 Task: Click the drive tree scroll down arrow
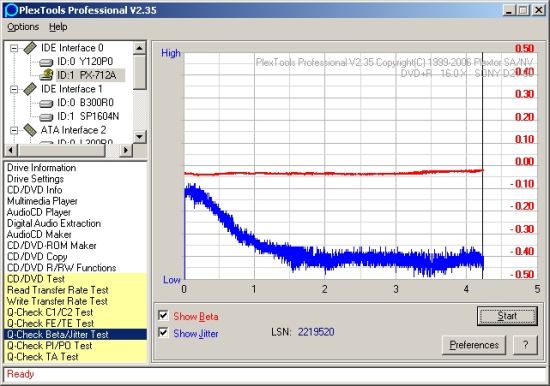click(140, 137)
